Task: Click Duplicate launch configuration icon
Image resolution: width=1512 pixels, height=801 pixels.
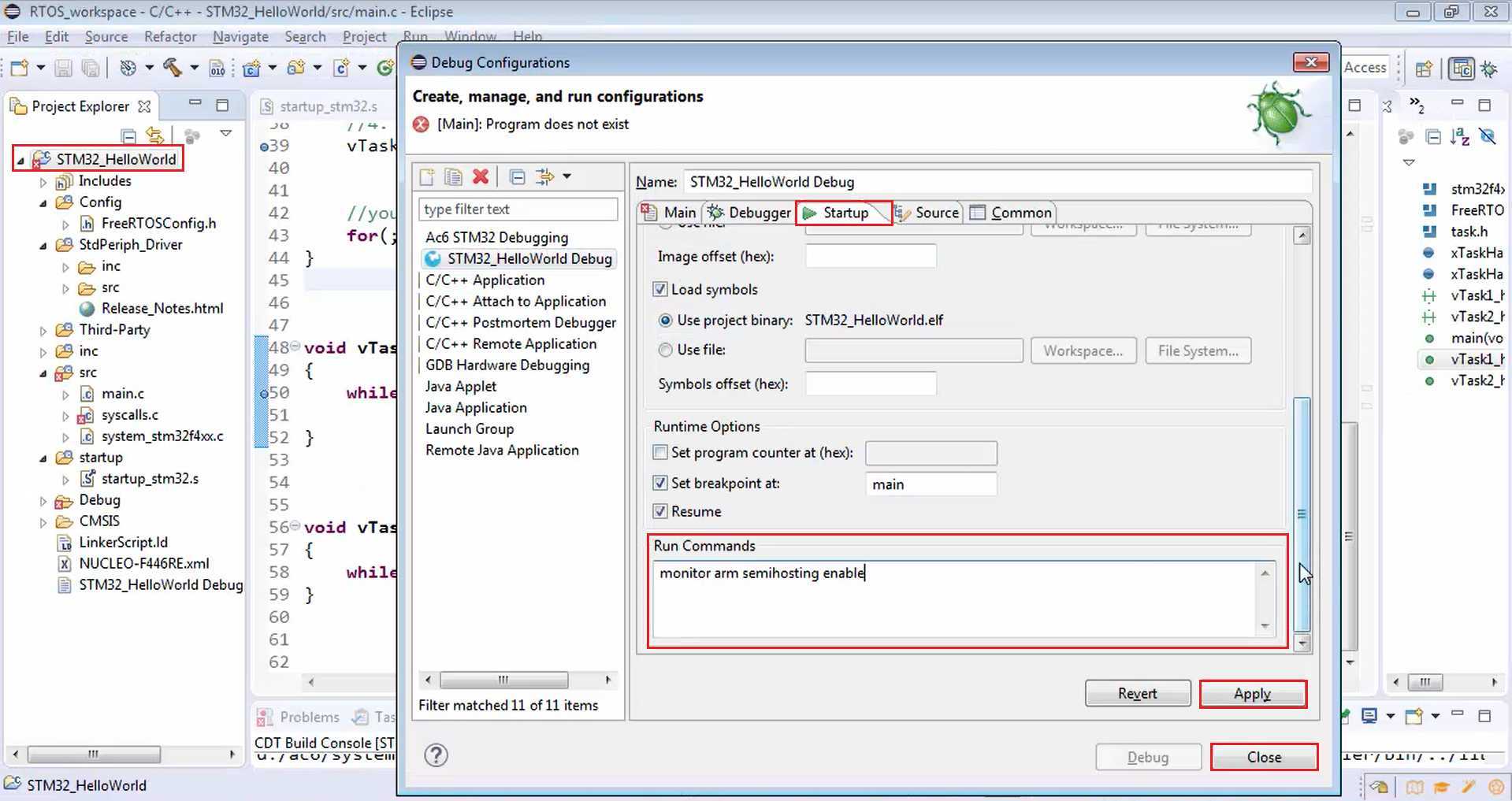Action: coord(453,176)
